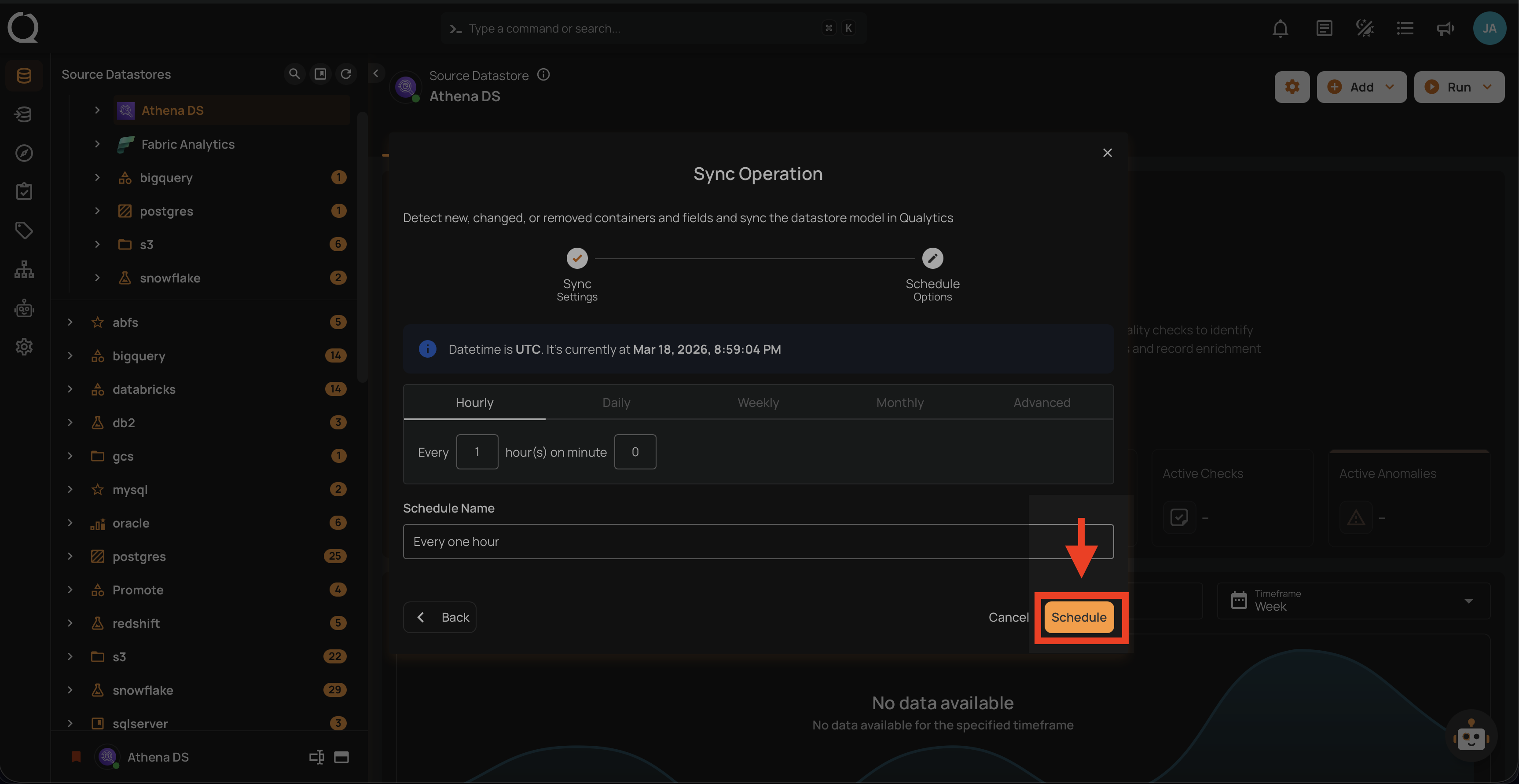Click inside the Schedule Name field

[649, 541]
